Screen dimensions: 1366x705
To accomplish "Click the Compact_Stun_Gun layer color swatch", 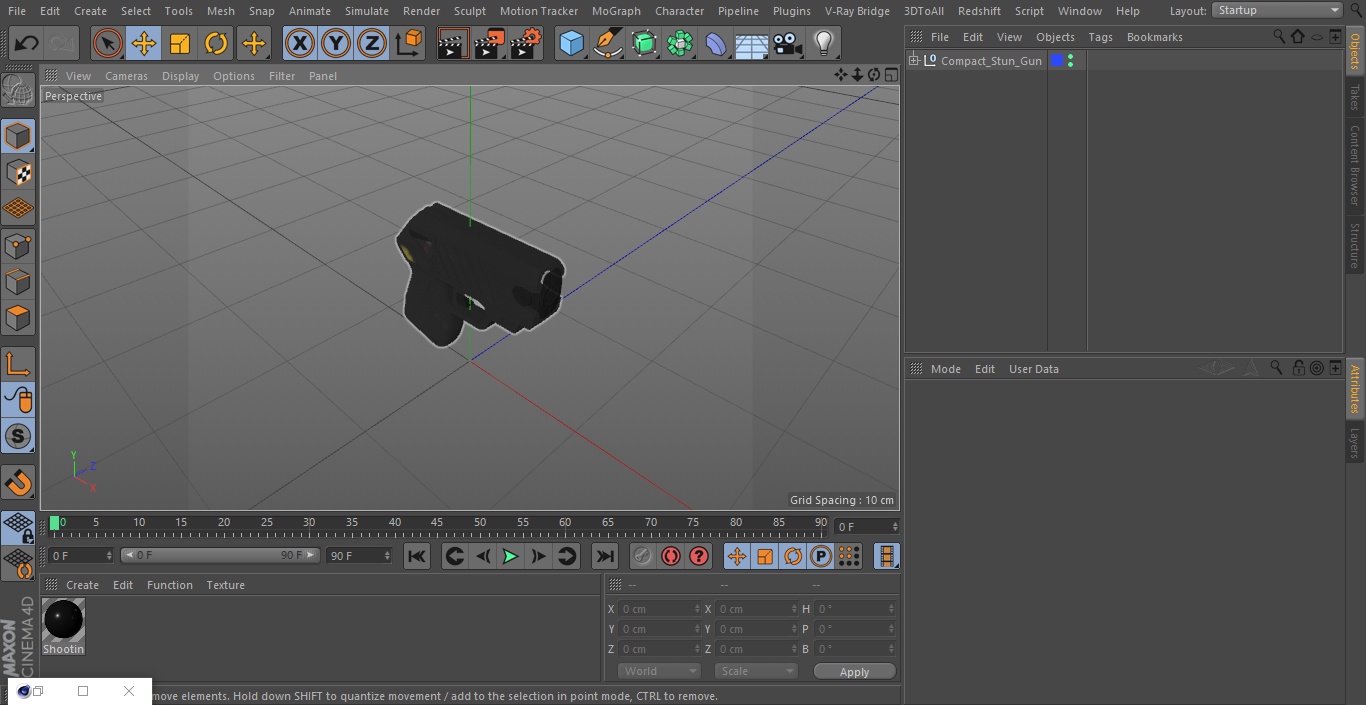I will click(1056, 61).
